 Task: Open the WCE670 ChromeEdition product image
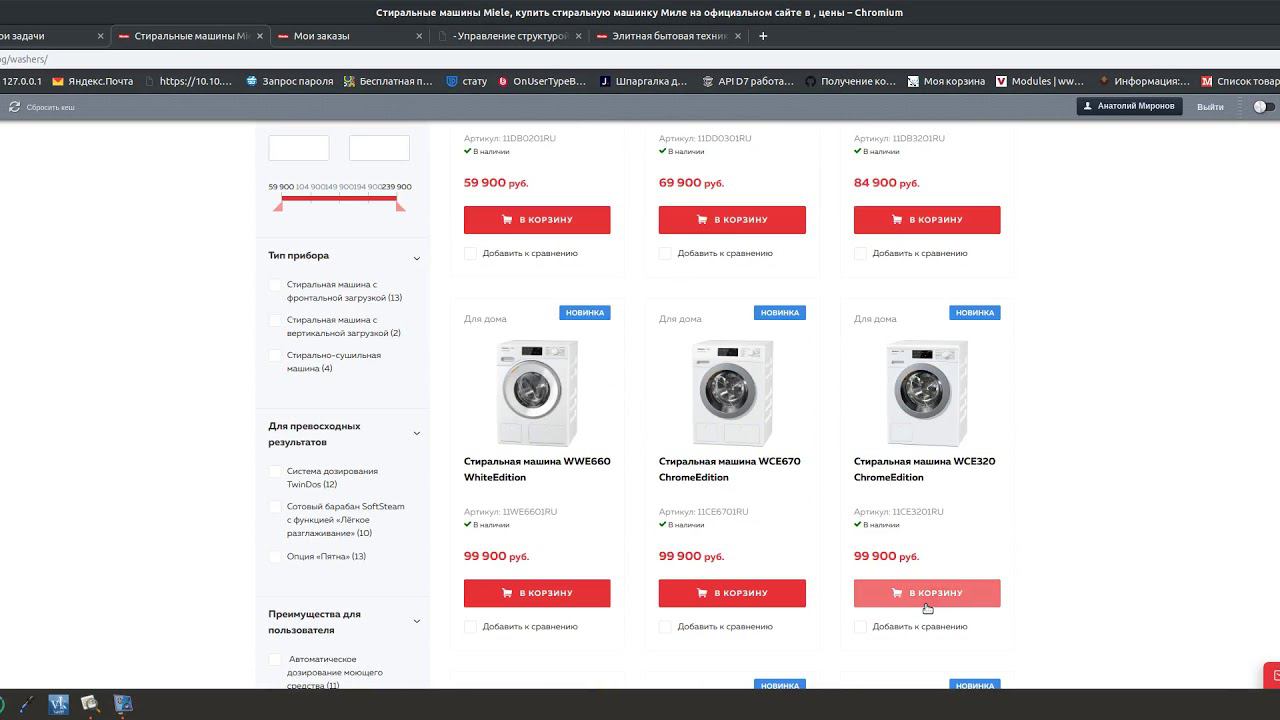click(x=732, y=392)
